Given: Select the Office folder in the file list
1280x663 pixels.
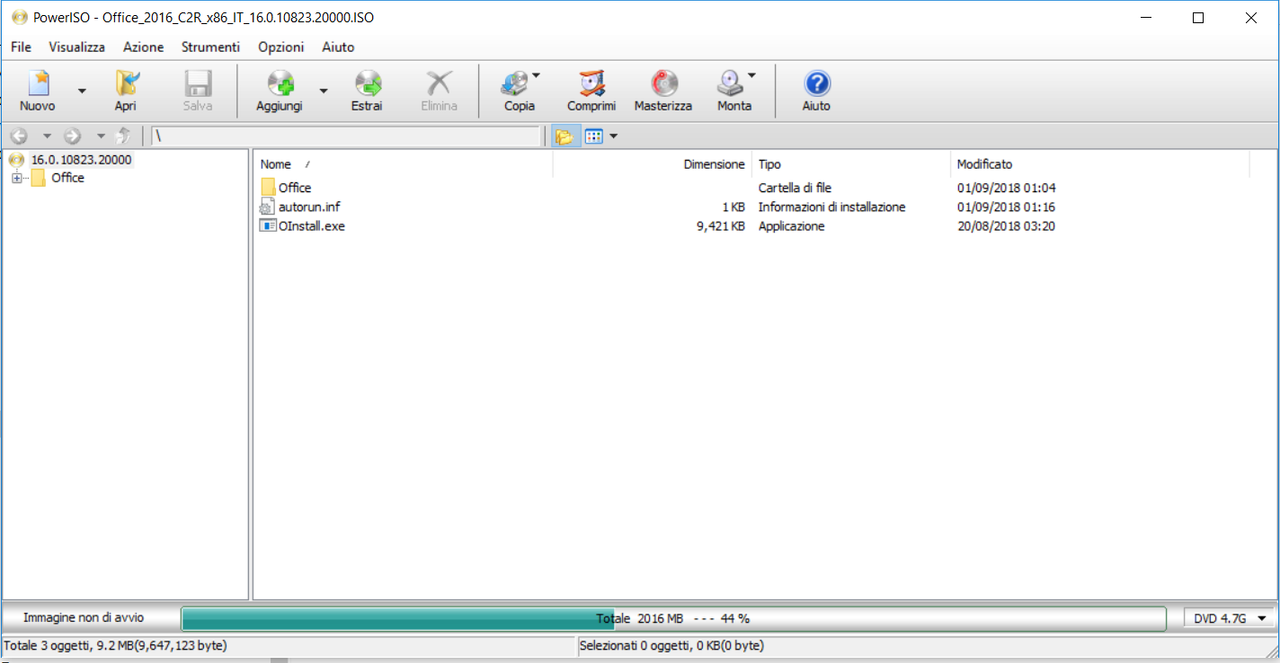Looking at the screenshot, I should 295,188.
